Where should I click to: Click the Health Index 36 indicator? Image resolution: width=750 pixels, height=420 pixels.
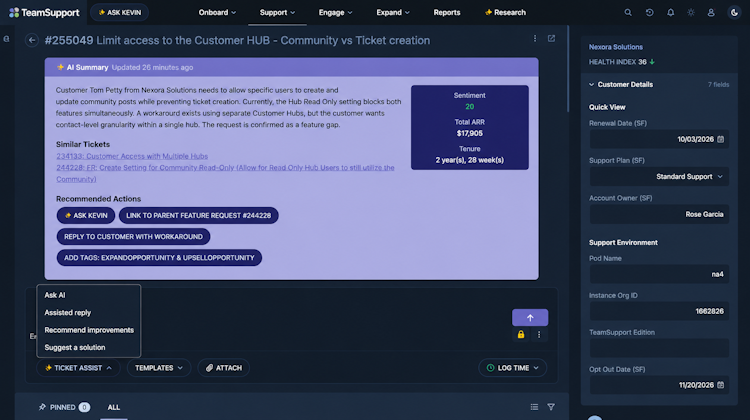[x=621, y=62]
